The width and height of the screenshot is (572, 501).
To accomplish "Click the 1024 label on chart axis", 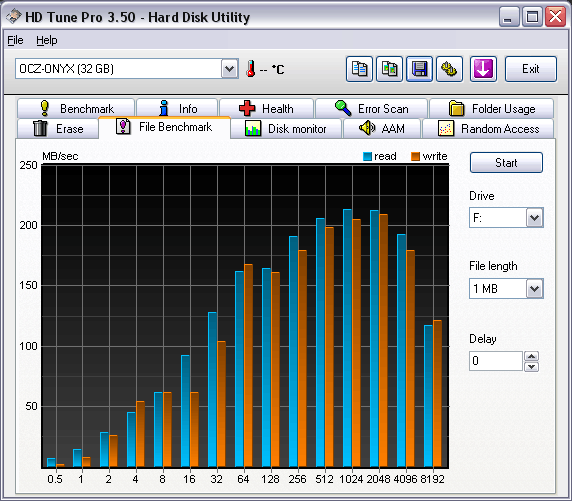I will 351,479.
